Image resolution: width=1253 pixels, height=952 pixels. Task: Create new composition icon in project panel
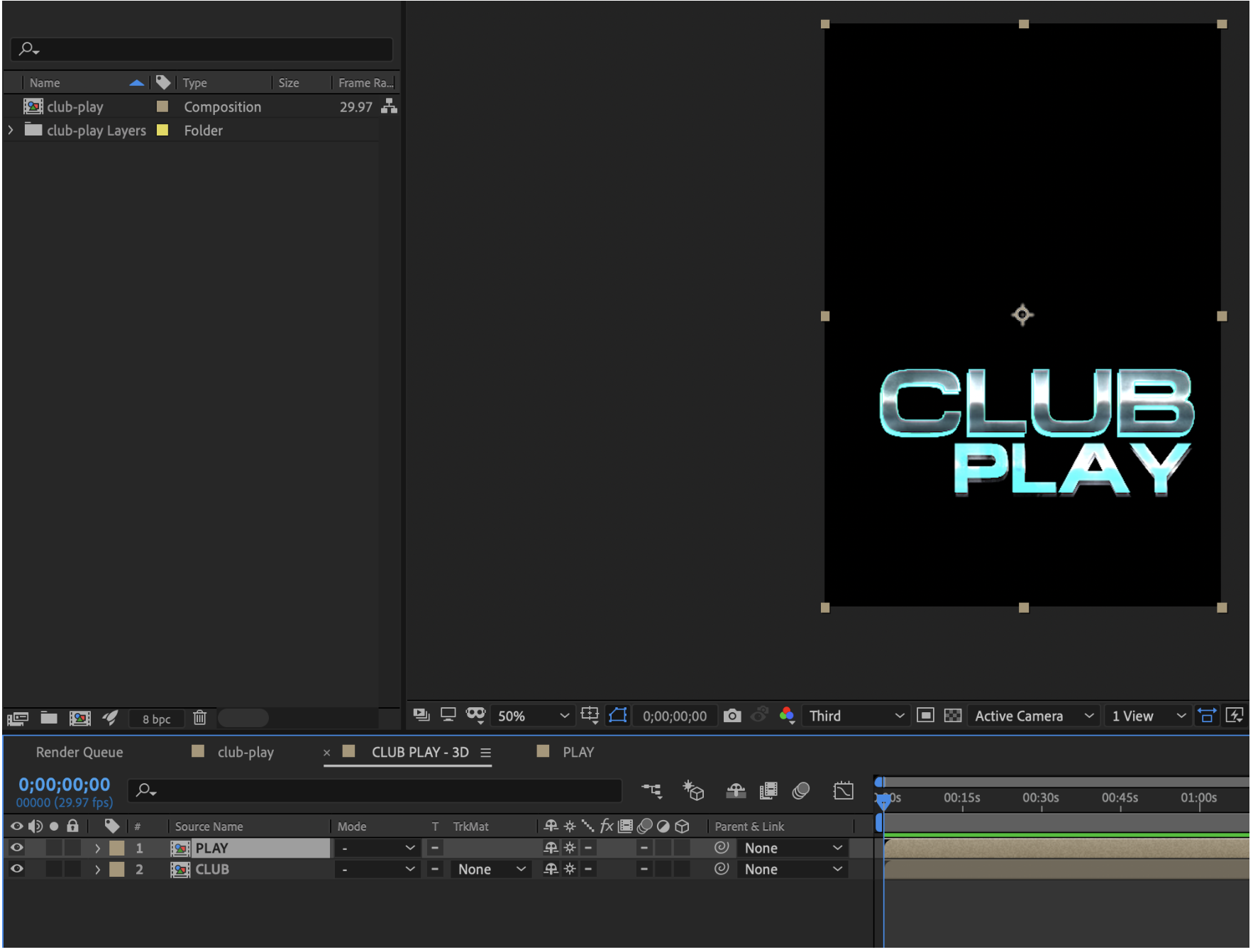80,719
